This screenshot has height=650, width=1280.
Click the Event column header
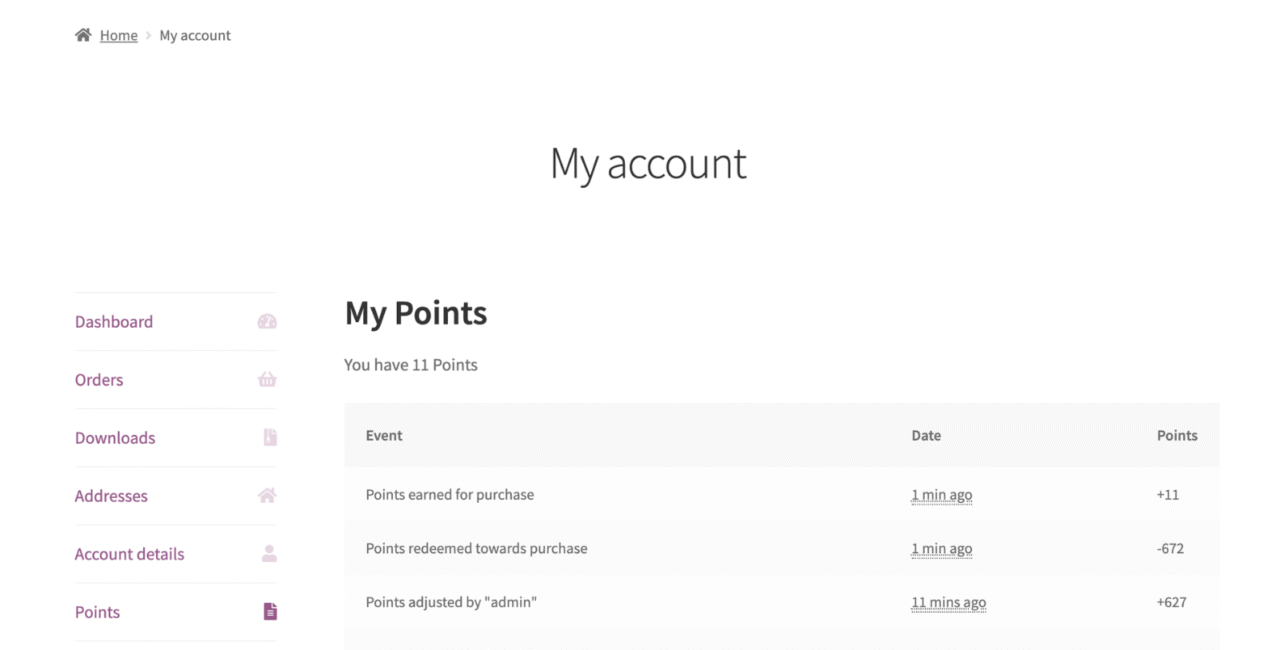tap(384, 435)
